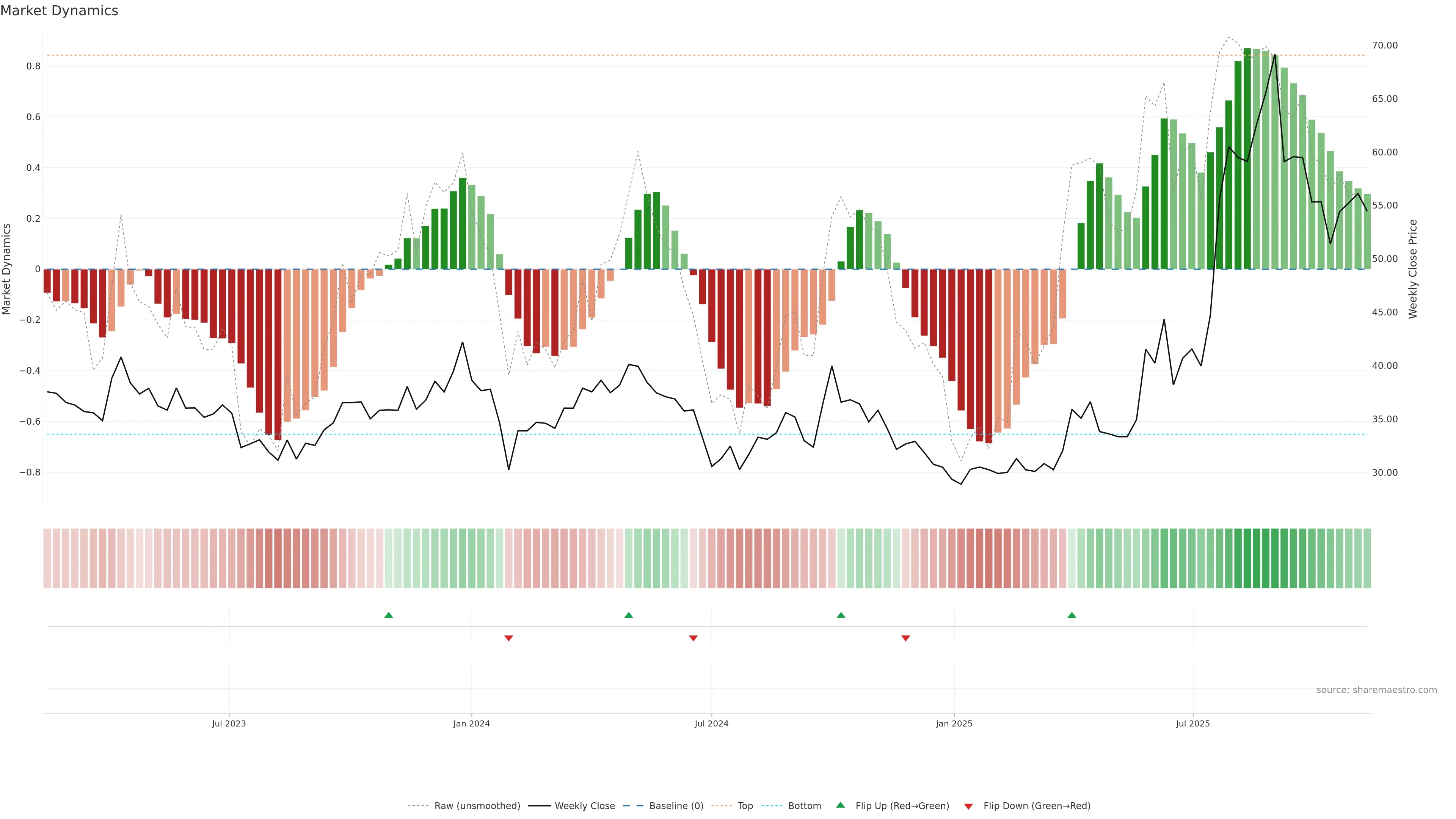
Task: Click the first green Flip Up triangle marker
Action: [x=388, y=615]
